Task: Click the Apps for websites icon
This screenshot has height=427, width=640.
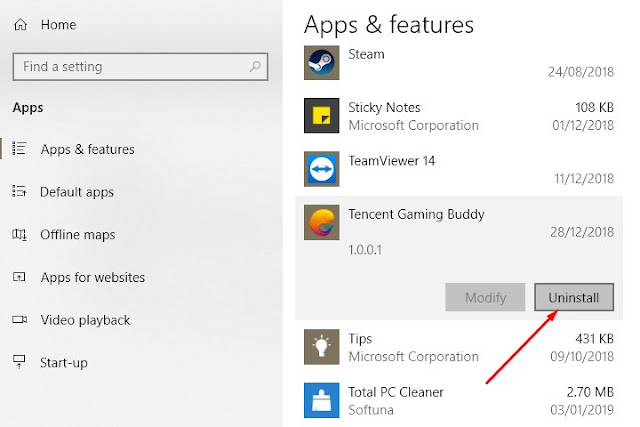Action: click(19, 277)
